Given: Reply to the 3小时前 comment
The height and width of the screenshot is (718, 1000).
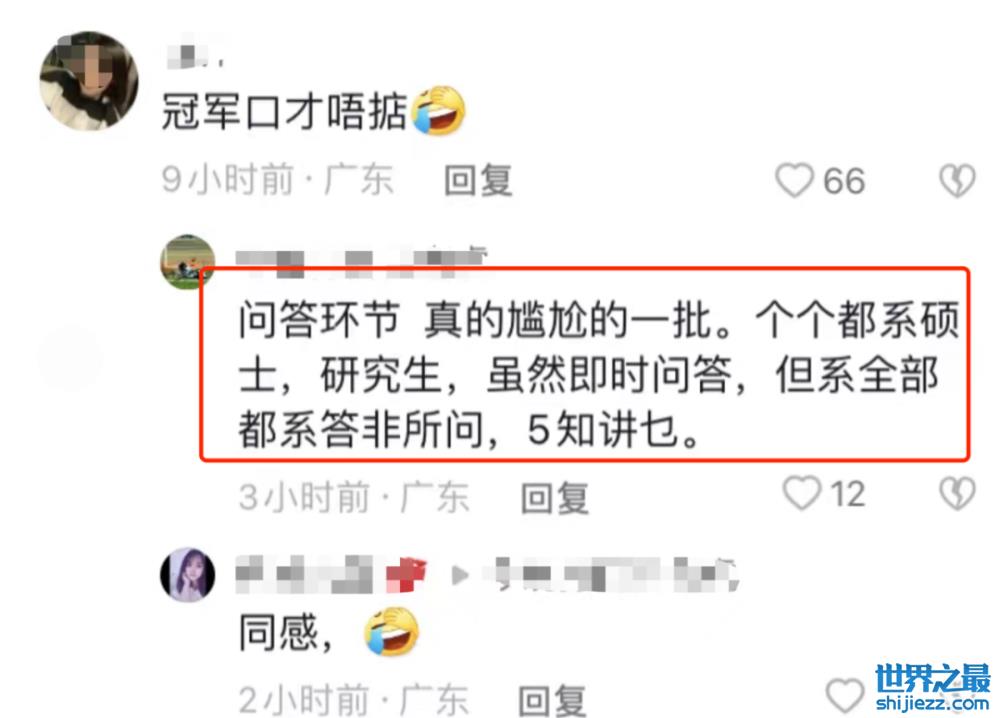Looking at the screenshot, I should 554,497.
